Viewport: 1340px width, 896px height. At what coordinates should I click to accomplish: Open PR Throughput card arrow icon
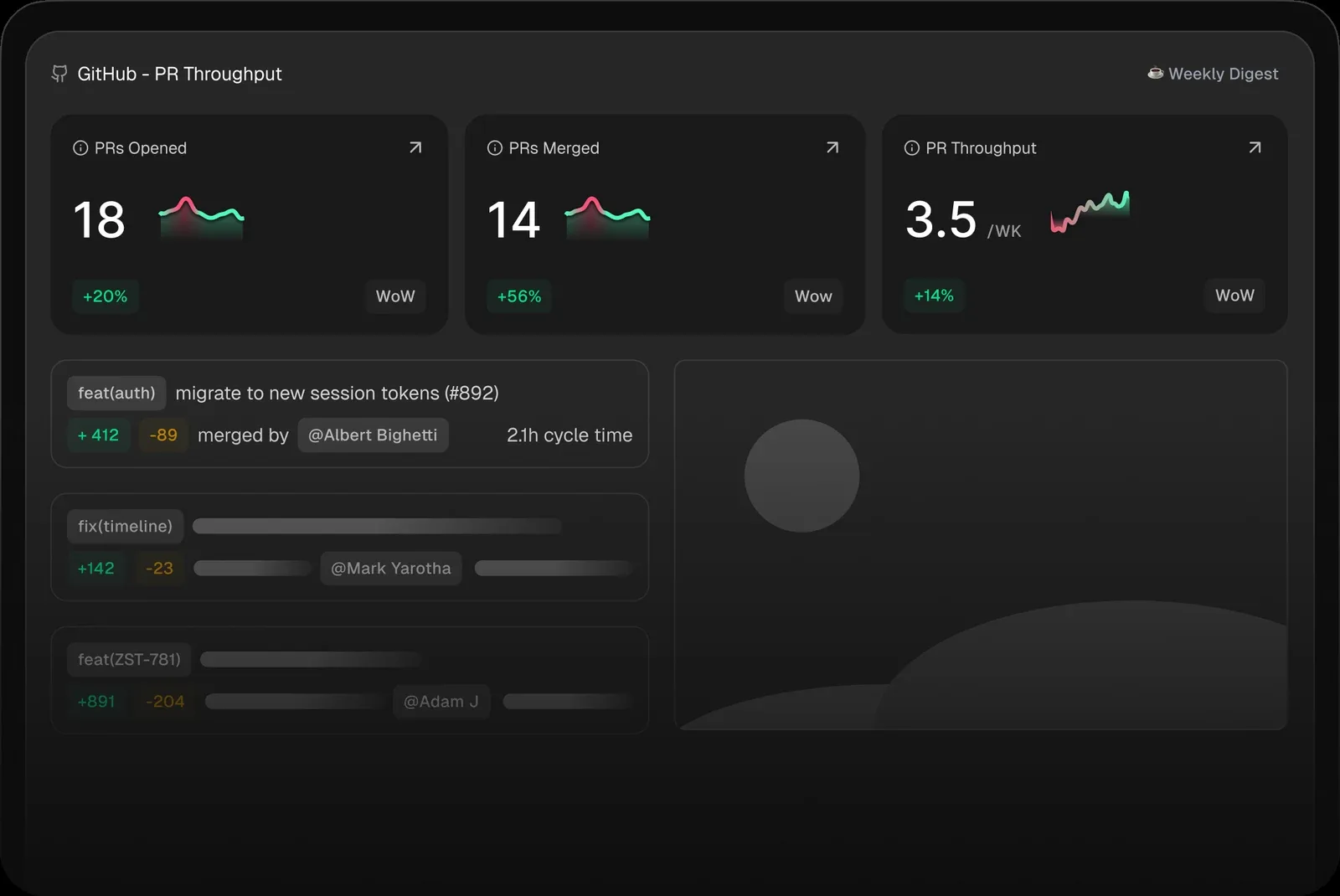(1255, 147)
